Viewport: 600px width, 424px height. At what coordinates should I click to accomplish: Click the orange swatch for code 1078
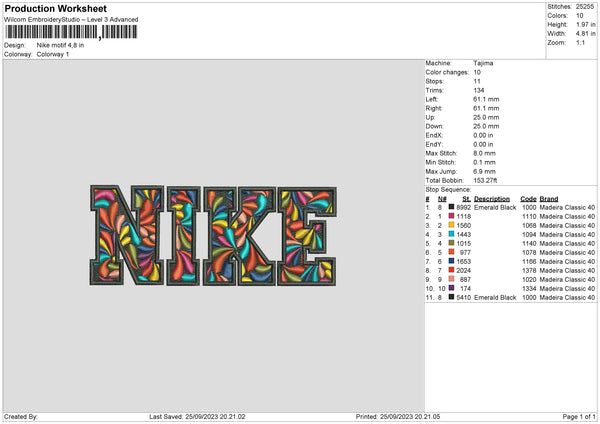click(451, 252)
